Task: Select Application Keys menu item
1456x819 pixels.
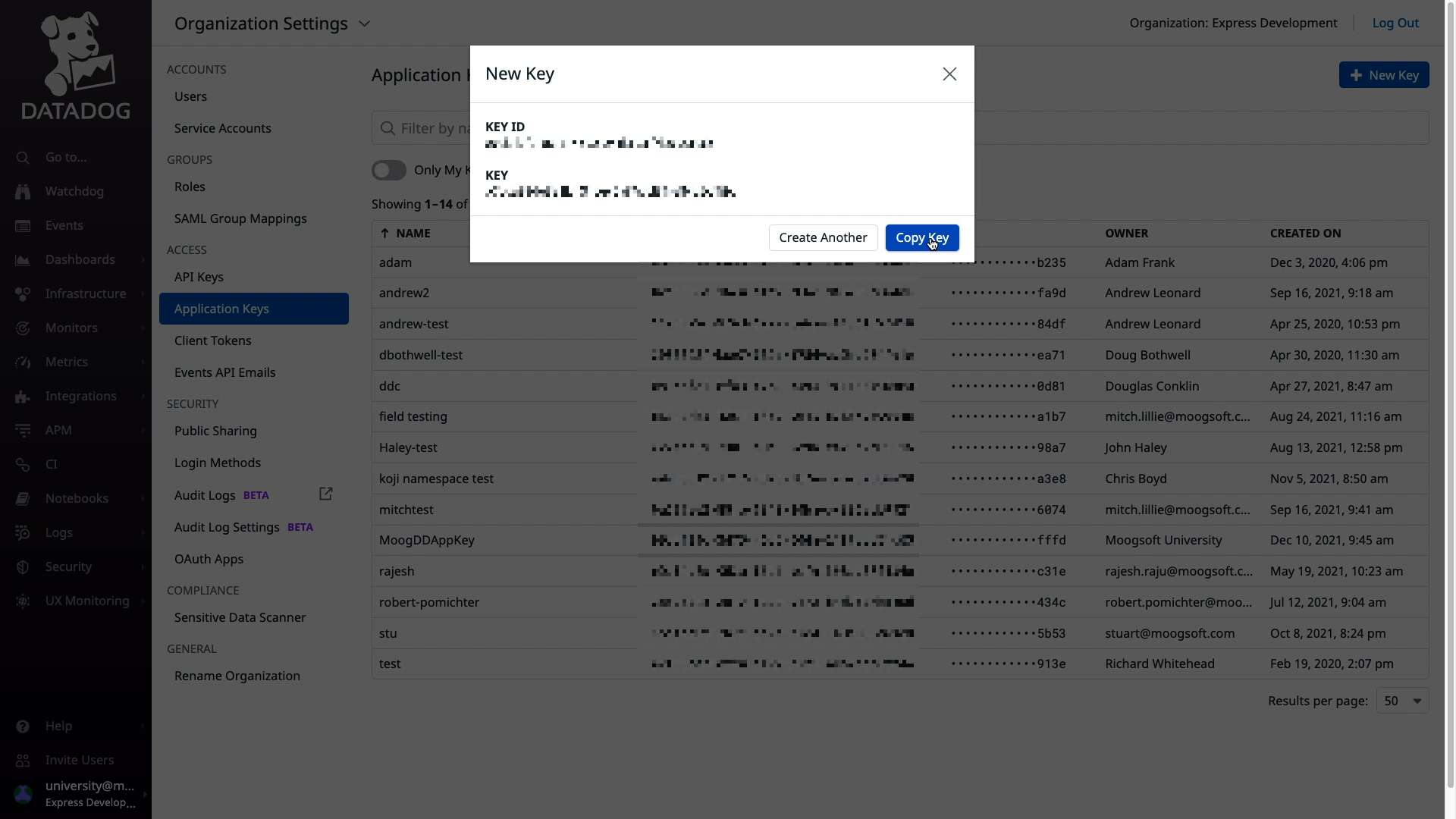Action: [x=254, y=309]
